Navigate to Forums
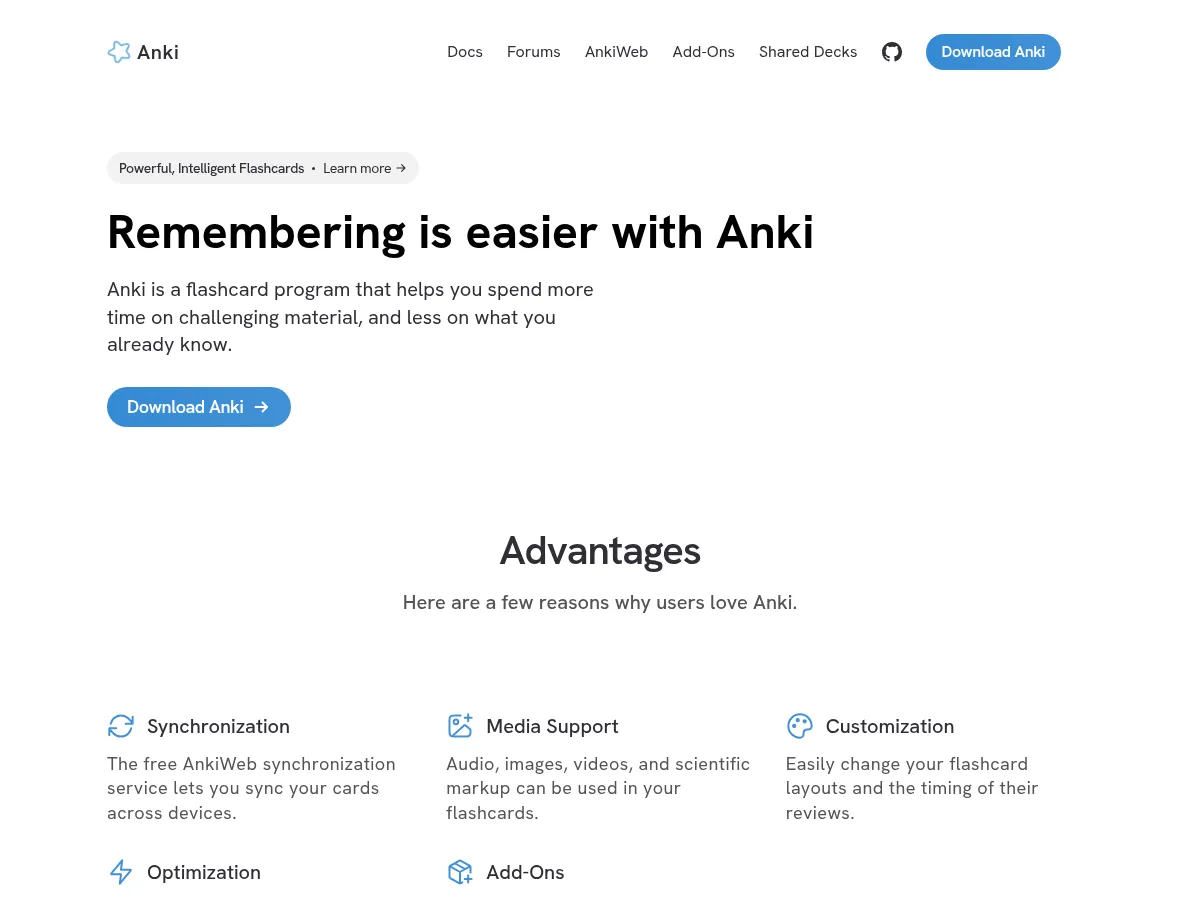This screenshot has width=1200, height=900. point(533,51)
